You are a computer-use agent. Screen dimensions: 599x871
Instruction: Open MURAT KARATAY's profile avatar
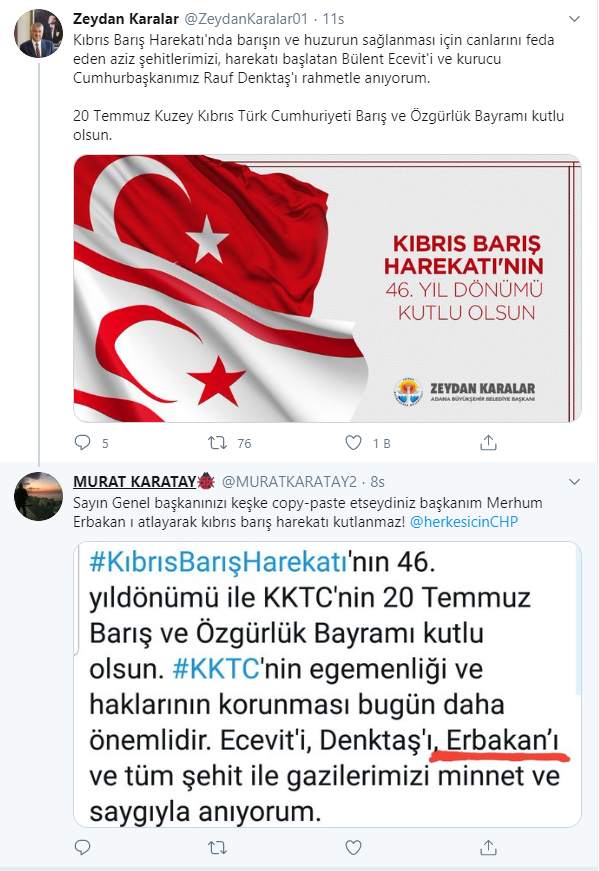point(38,496)
